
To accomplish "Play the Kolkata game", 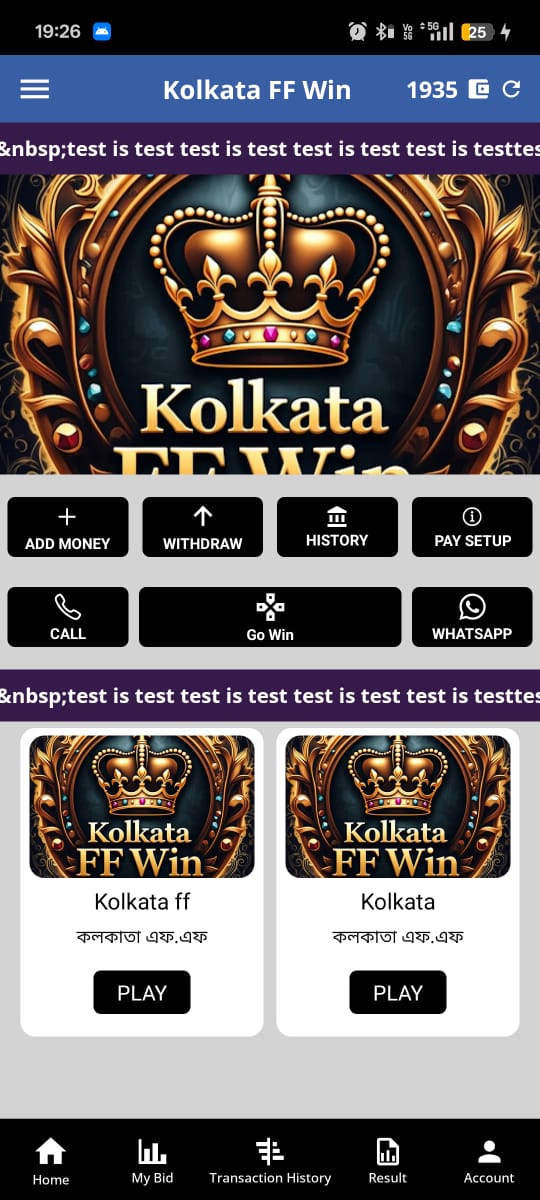I will click(x=398, y=993).
